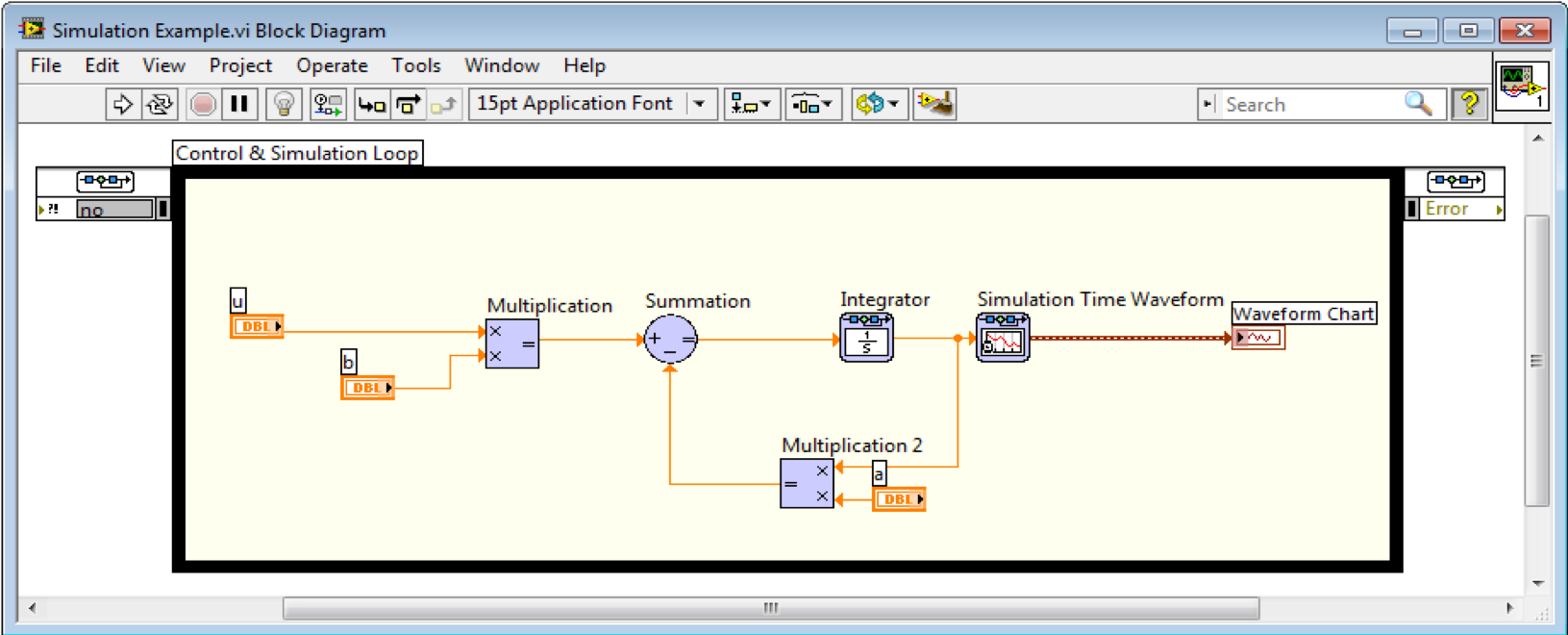Click the scroll right arrow

click(1509, 608)
